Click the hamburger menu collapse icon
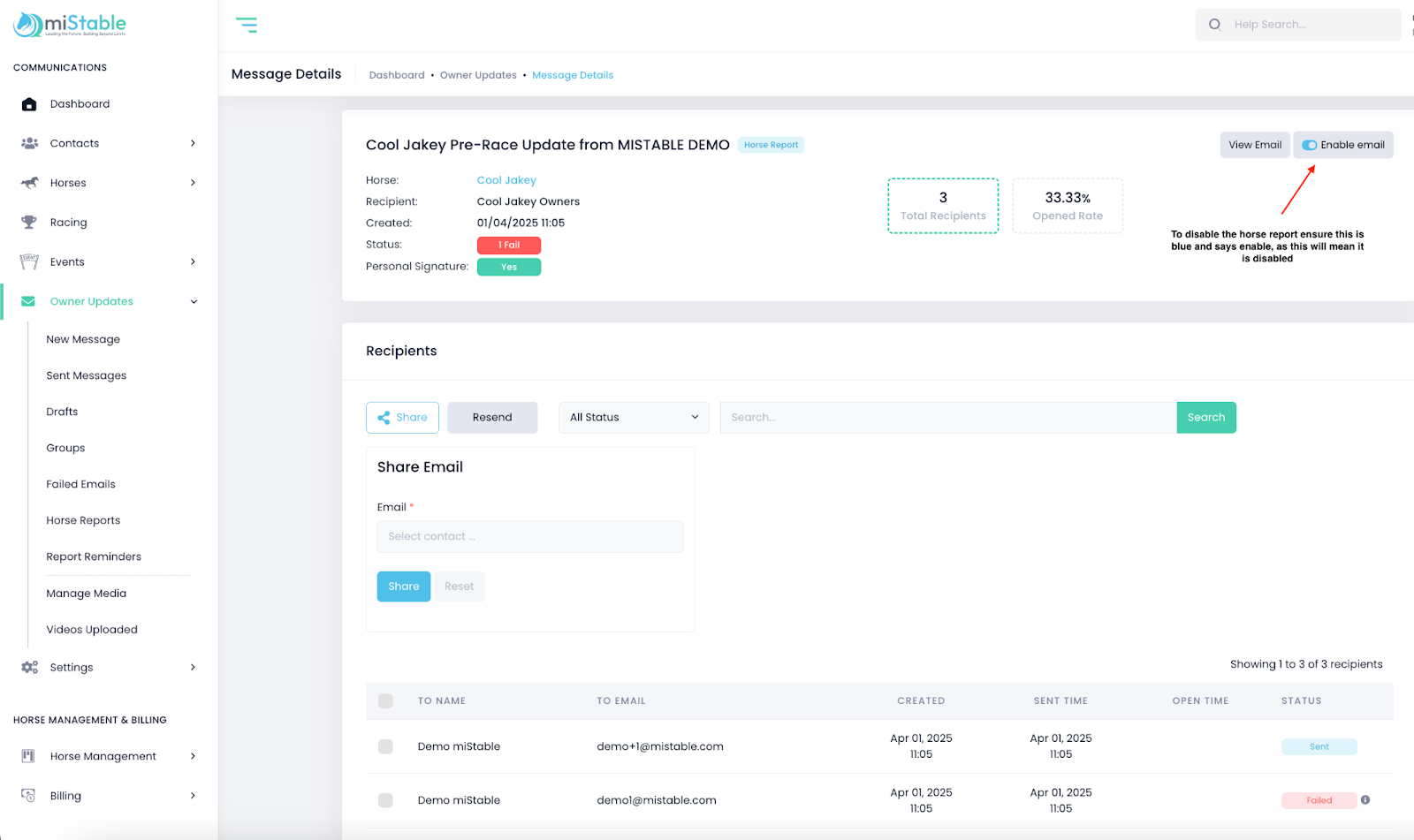The width and height of the screenshot is (1414, 840). click(247, 25)
